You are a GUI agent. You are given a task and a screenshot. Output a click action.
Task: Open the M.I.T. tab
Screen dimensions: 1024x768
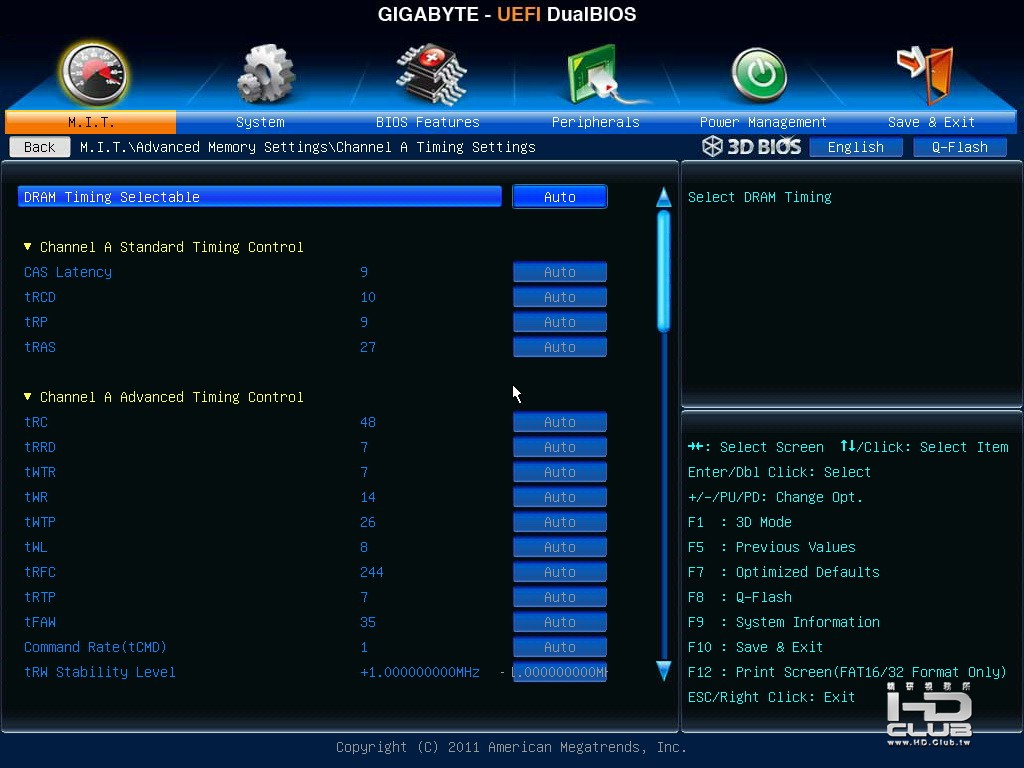tap(91, 122)
